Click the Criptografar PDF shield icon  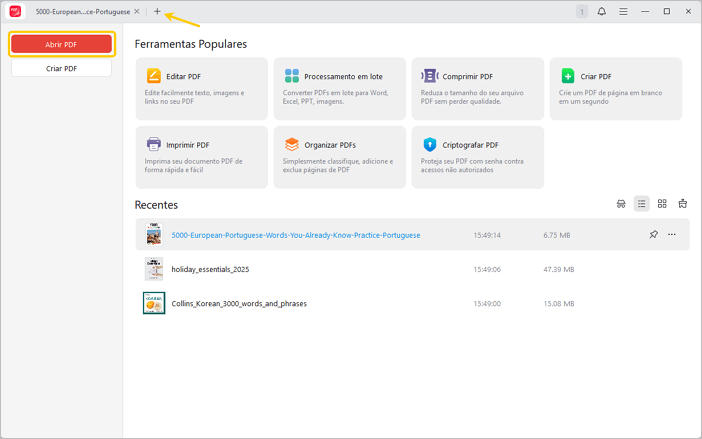[430, 144]
